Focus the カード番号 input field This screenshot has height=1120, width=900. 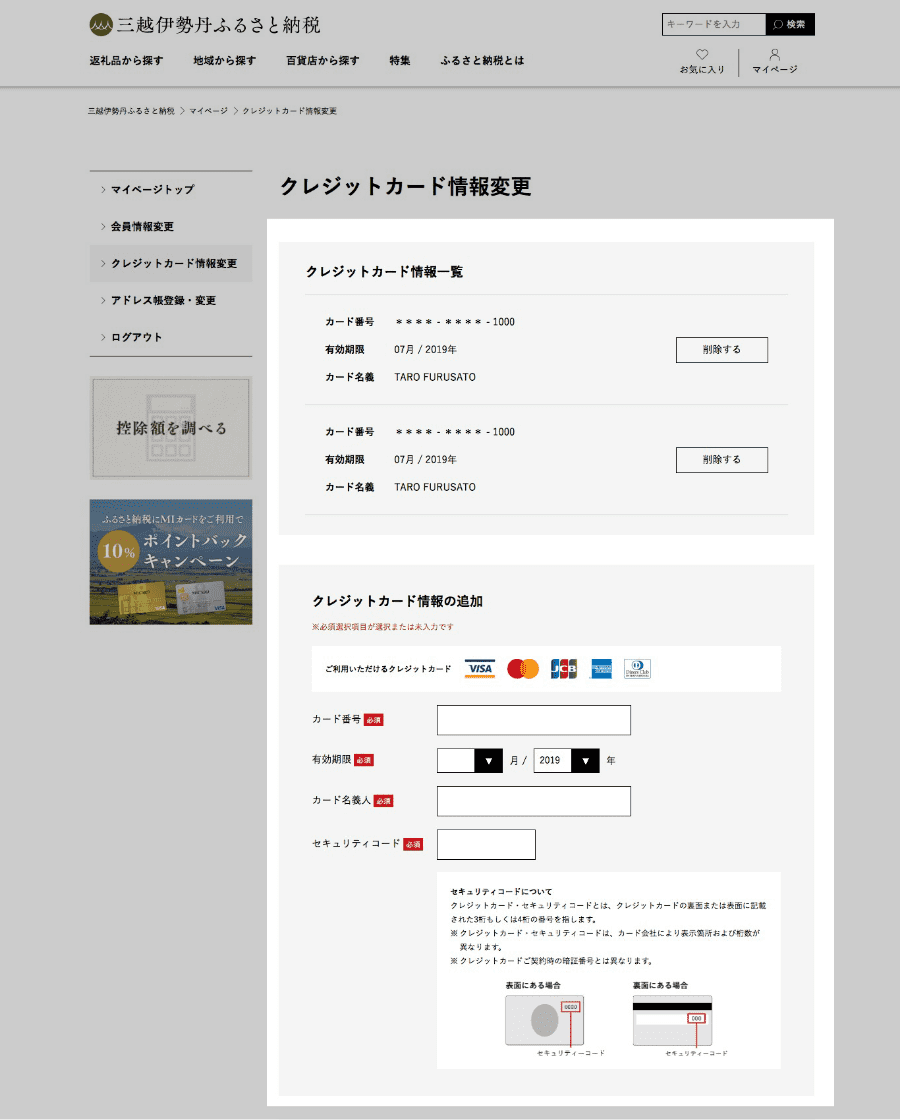pos(533,720)
